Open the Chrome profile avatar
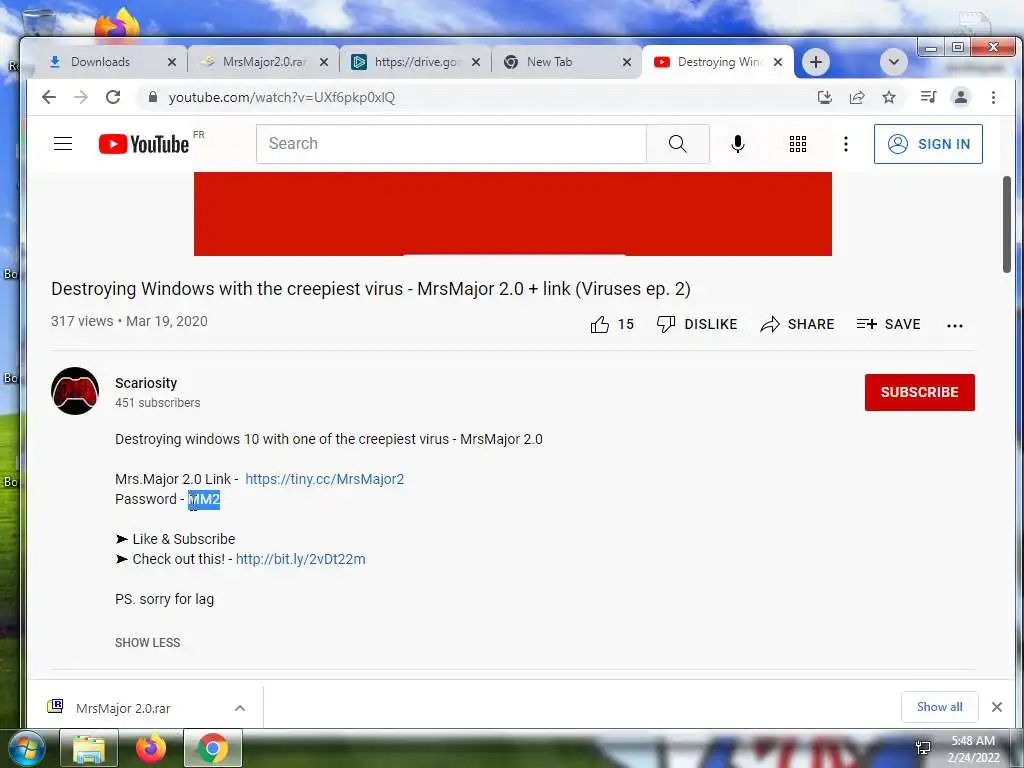 click(961, 97)
